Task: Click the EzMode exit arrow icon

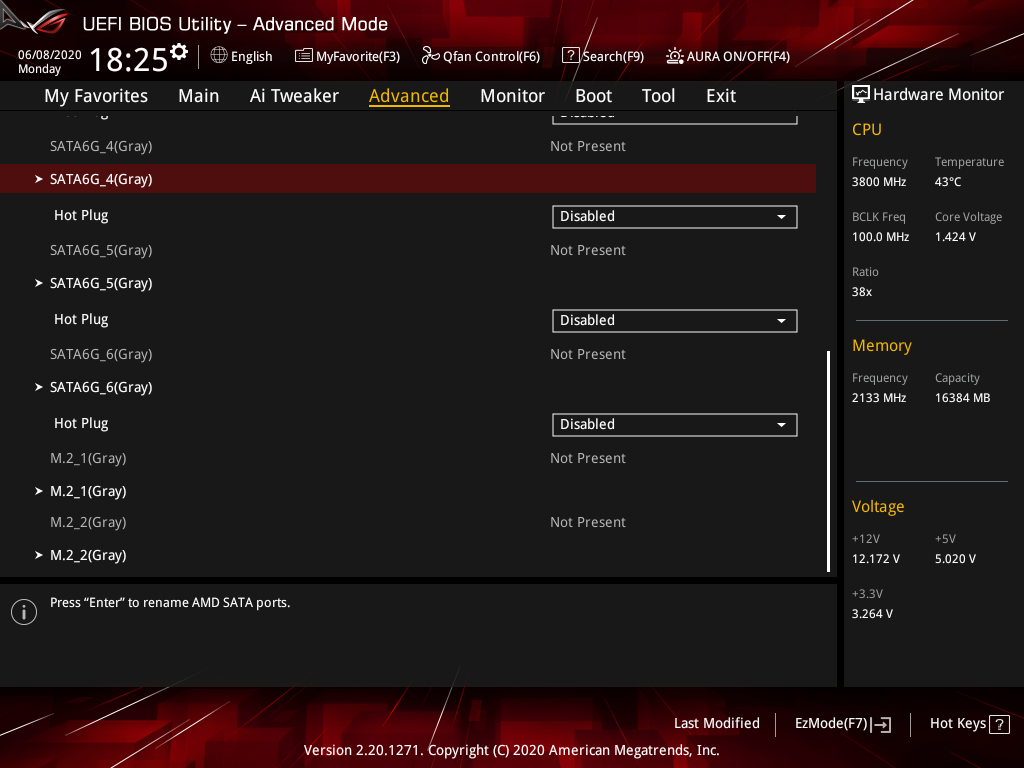Action: point(881,724)
